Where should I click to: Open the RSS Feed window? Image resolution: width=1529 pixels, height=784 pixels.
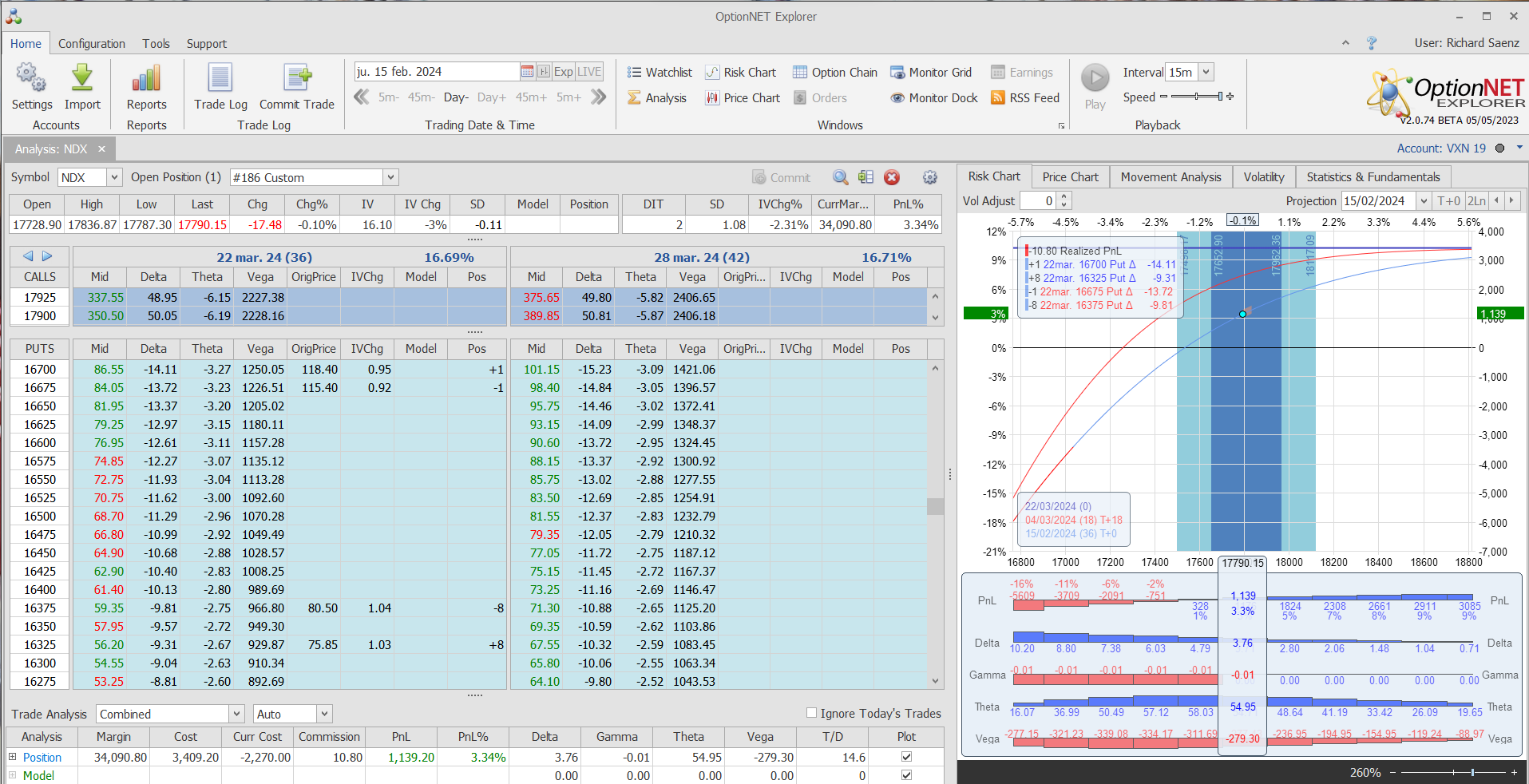point(1024,98)
